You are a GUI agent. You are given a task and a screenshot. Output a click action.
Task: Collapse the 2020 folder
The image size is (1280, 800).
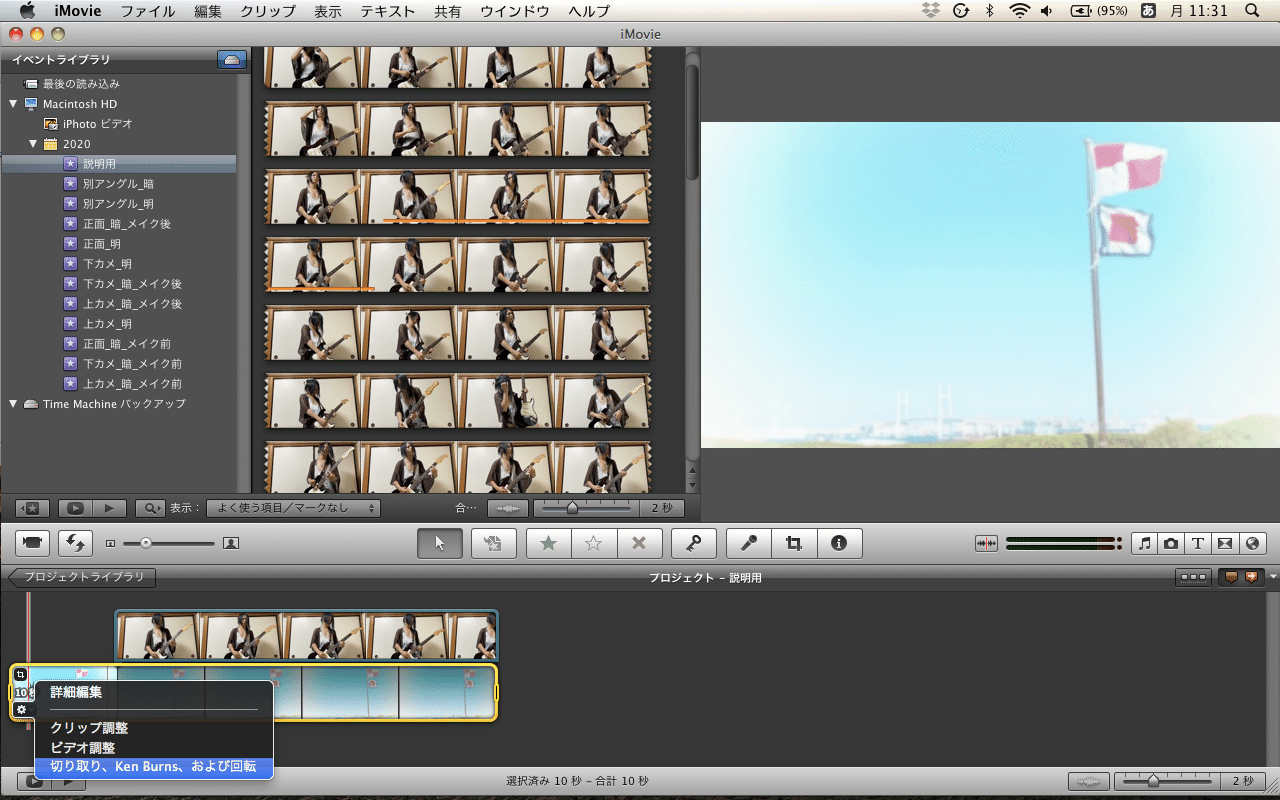pyautogui.click(x=33, y=144)
